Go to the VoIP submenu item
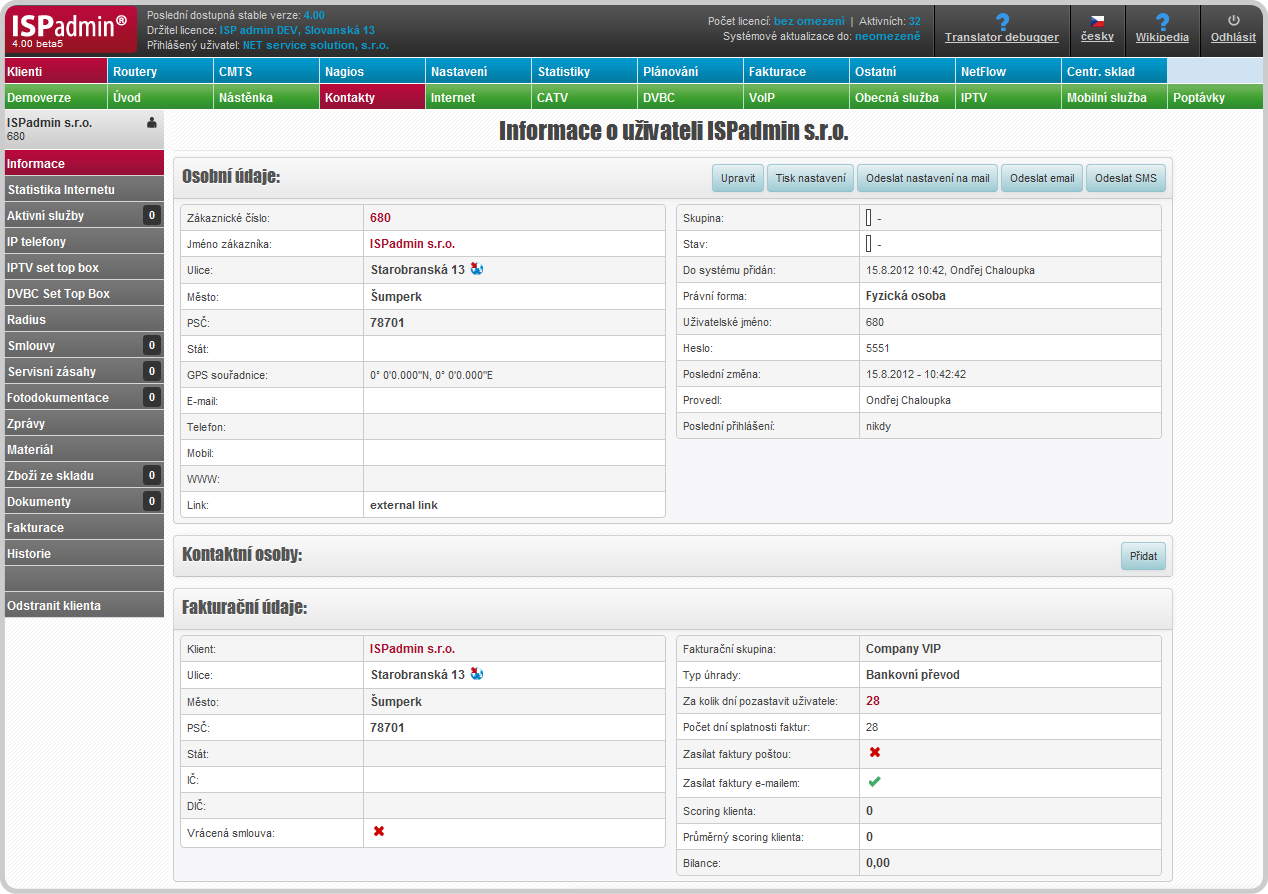The height and width of the screenshot is (894, 1268). [x=796, y=97]
